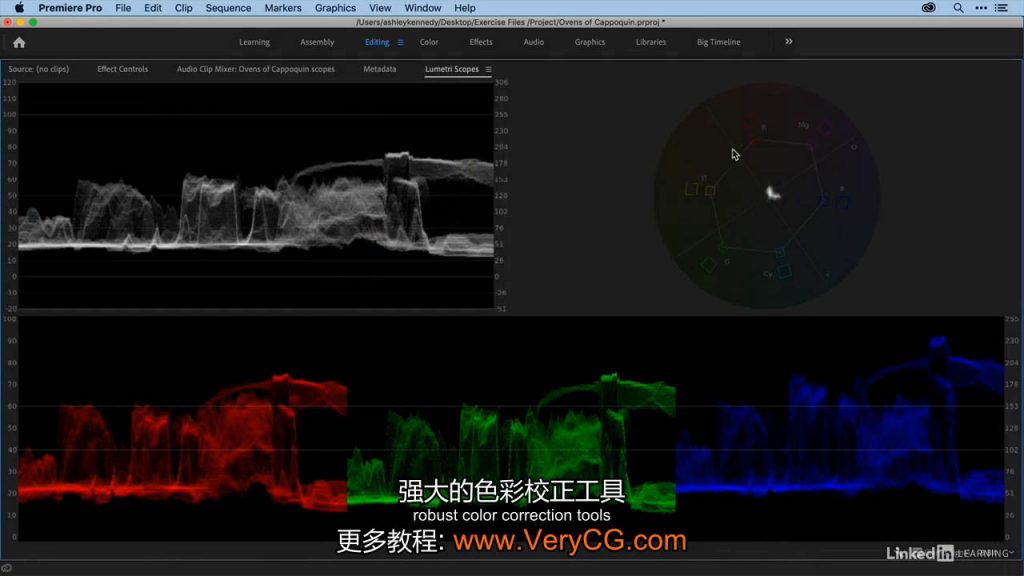Select the Editing workspace tab

click(x=377, y=42)
